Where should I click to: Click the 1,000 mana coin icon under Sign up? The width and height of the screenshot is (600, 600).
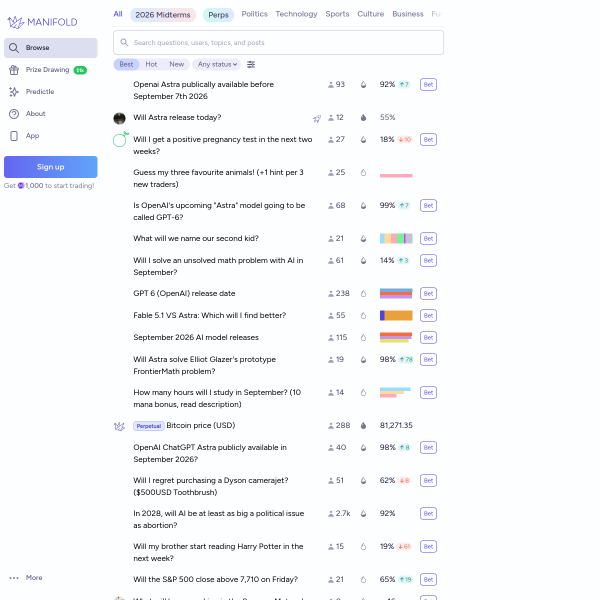coord(21,186)
